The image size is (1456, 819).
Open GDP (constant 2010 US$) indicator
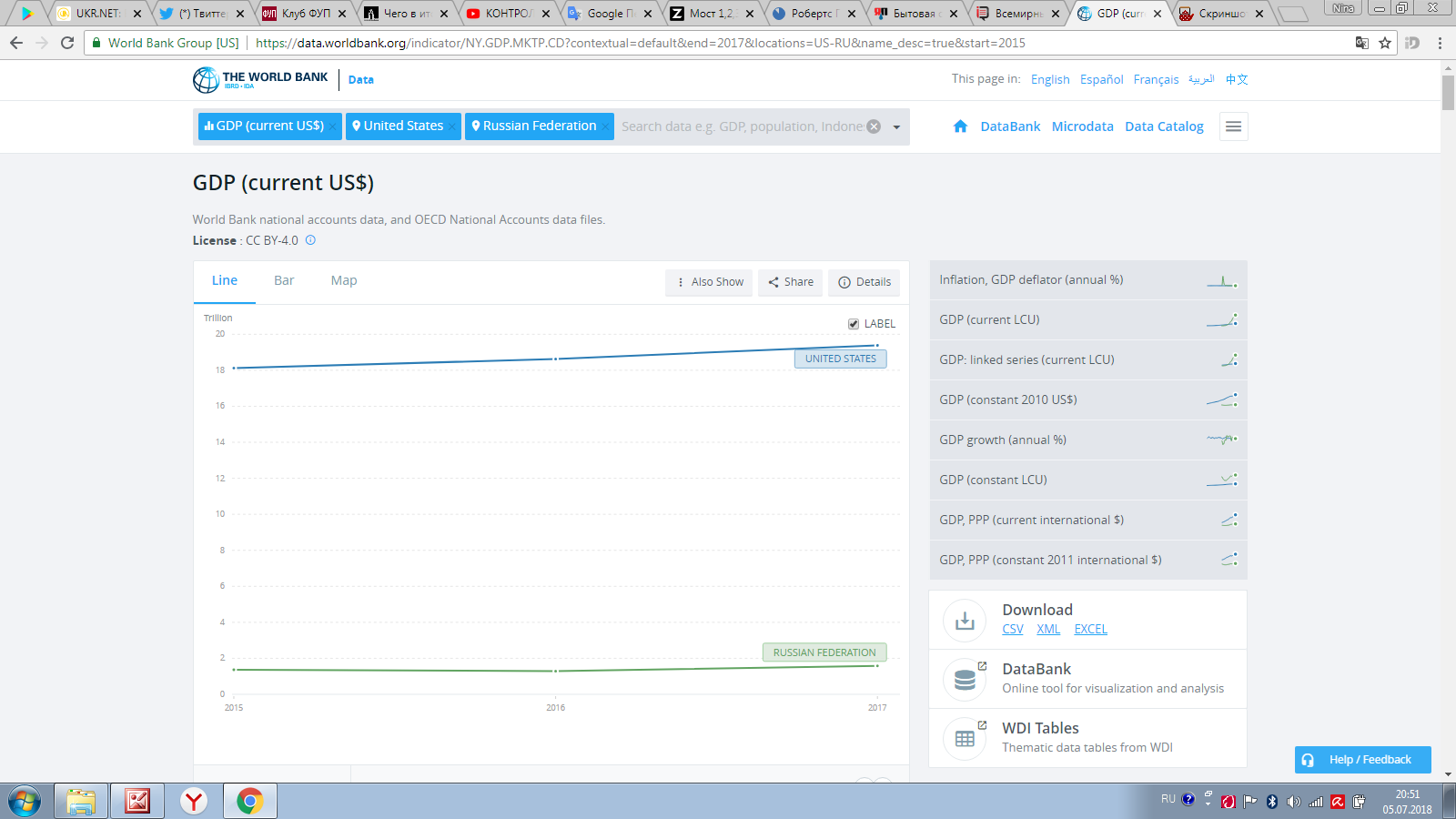(1088, 400)
